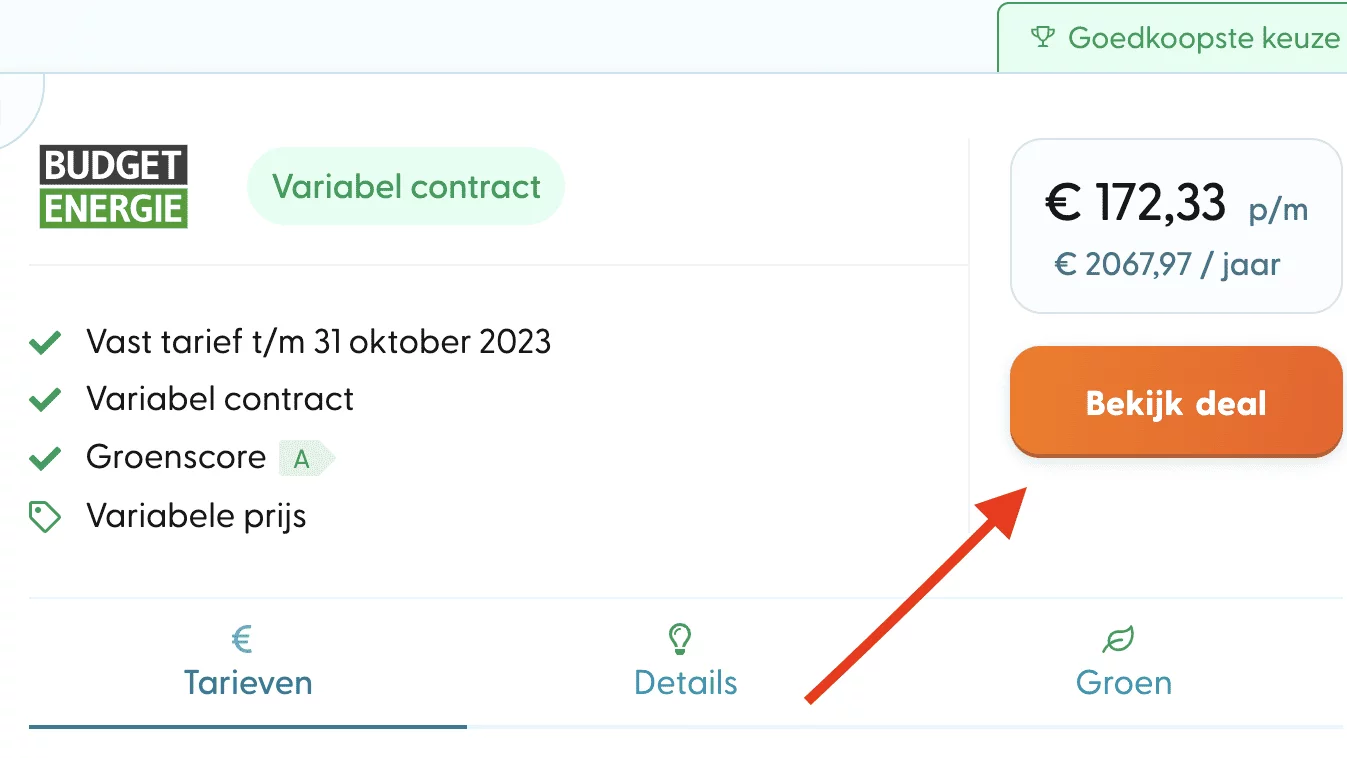Click the green checkmark next to Groenscore
Screen dimensions: 1347x758
pos(44,457)
